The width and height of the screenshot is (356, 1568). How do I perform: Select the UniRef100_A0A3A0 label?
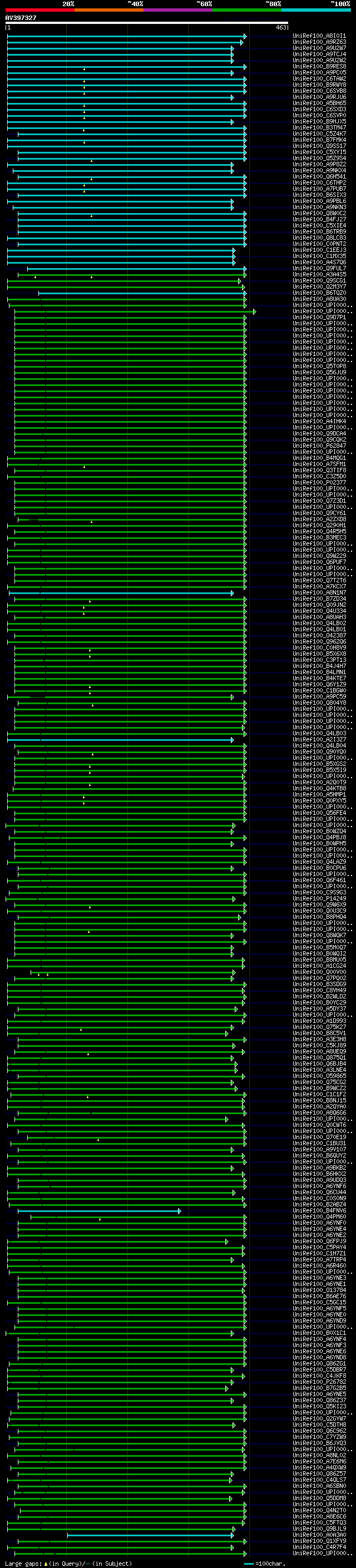pyautogui.click(x=319, y=1535)
